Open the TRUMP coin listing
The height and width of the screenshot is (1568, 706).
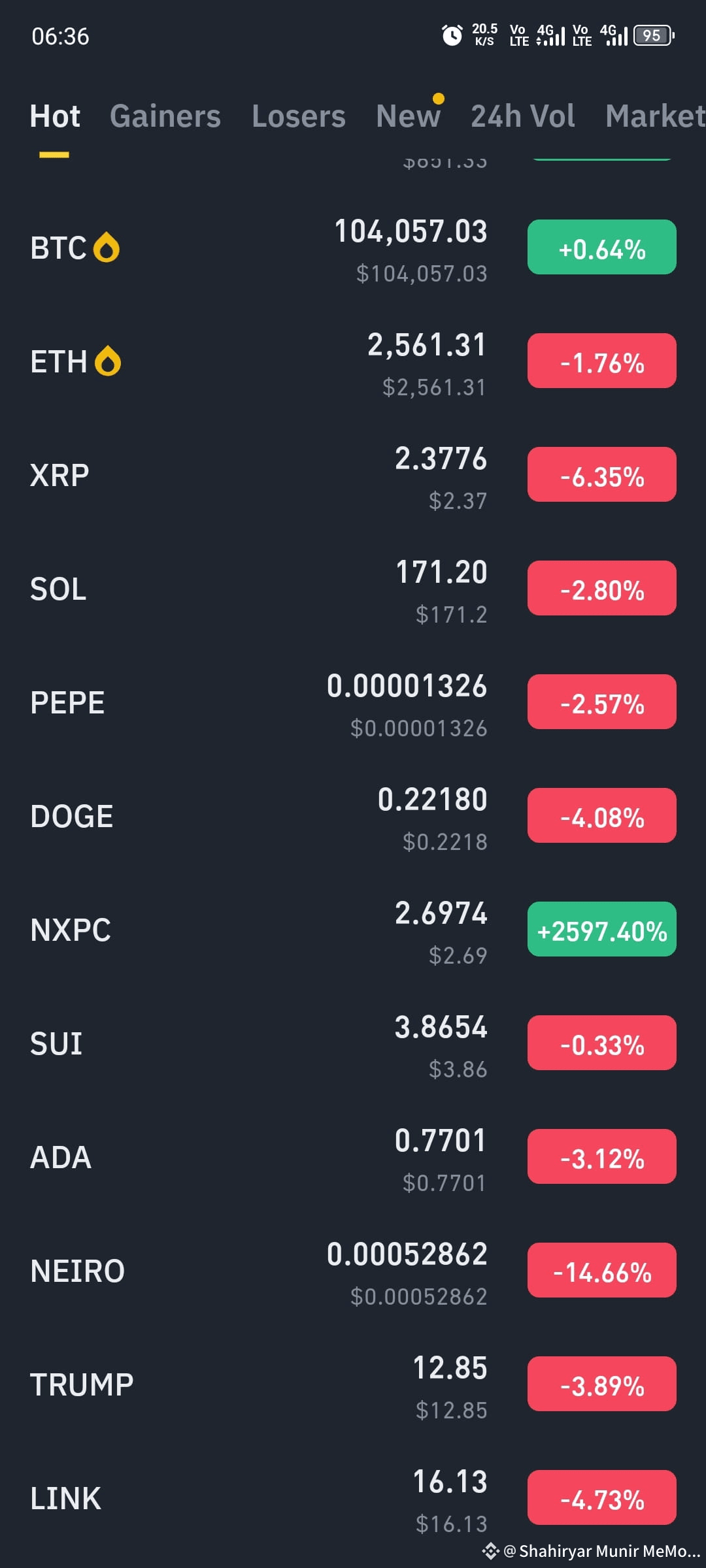click(x=353, y=1384)
